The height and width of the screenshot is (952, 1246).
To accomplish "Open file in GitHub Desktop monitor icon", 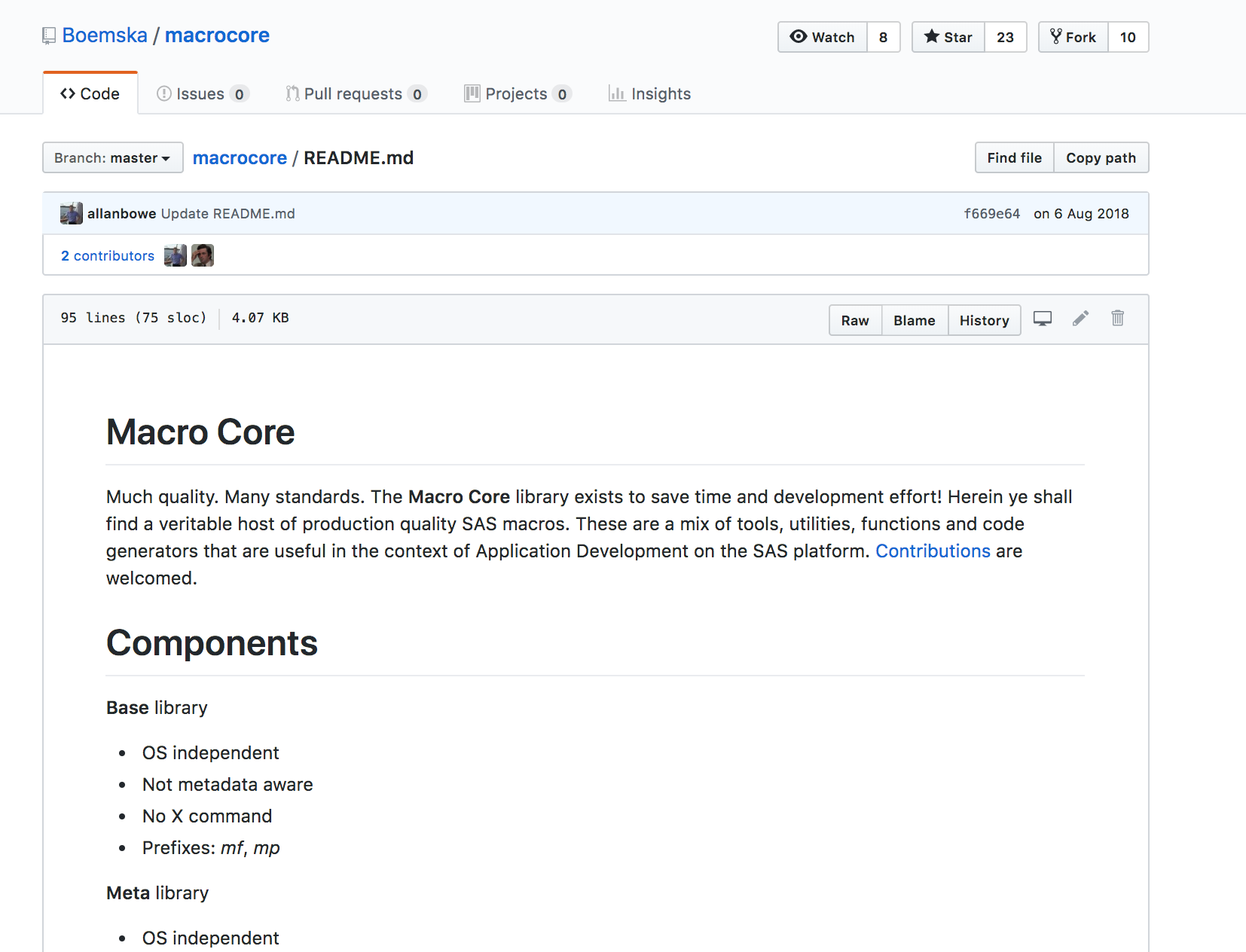I will (1043, 319).
